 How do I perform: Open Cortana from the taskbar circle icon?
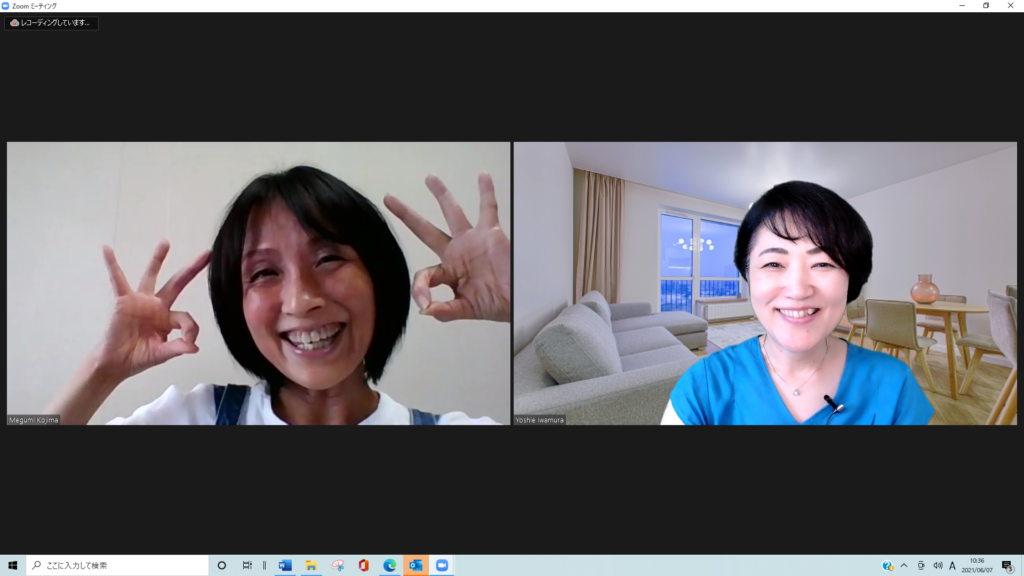click(222, 565)
